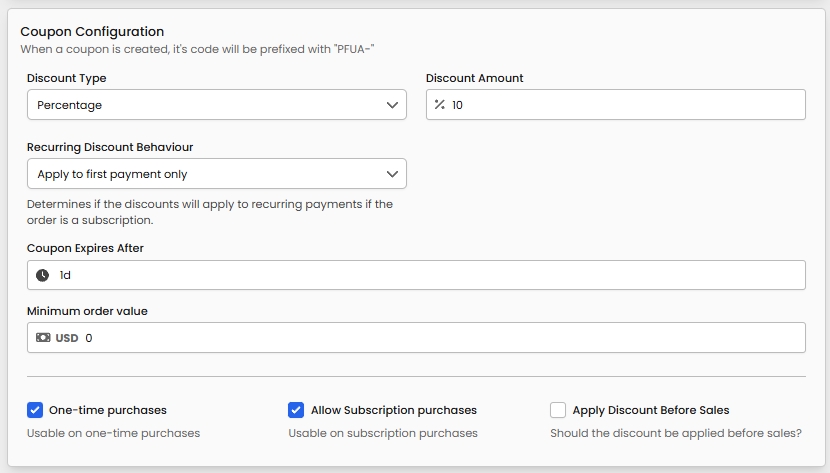Click the Coupon Configuration heading
The image size is (830, 473).
(x=92, y=32)
